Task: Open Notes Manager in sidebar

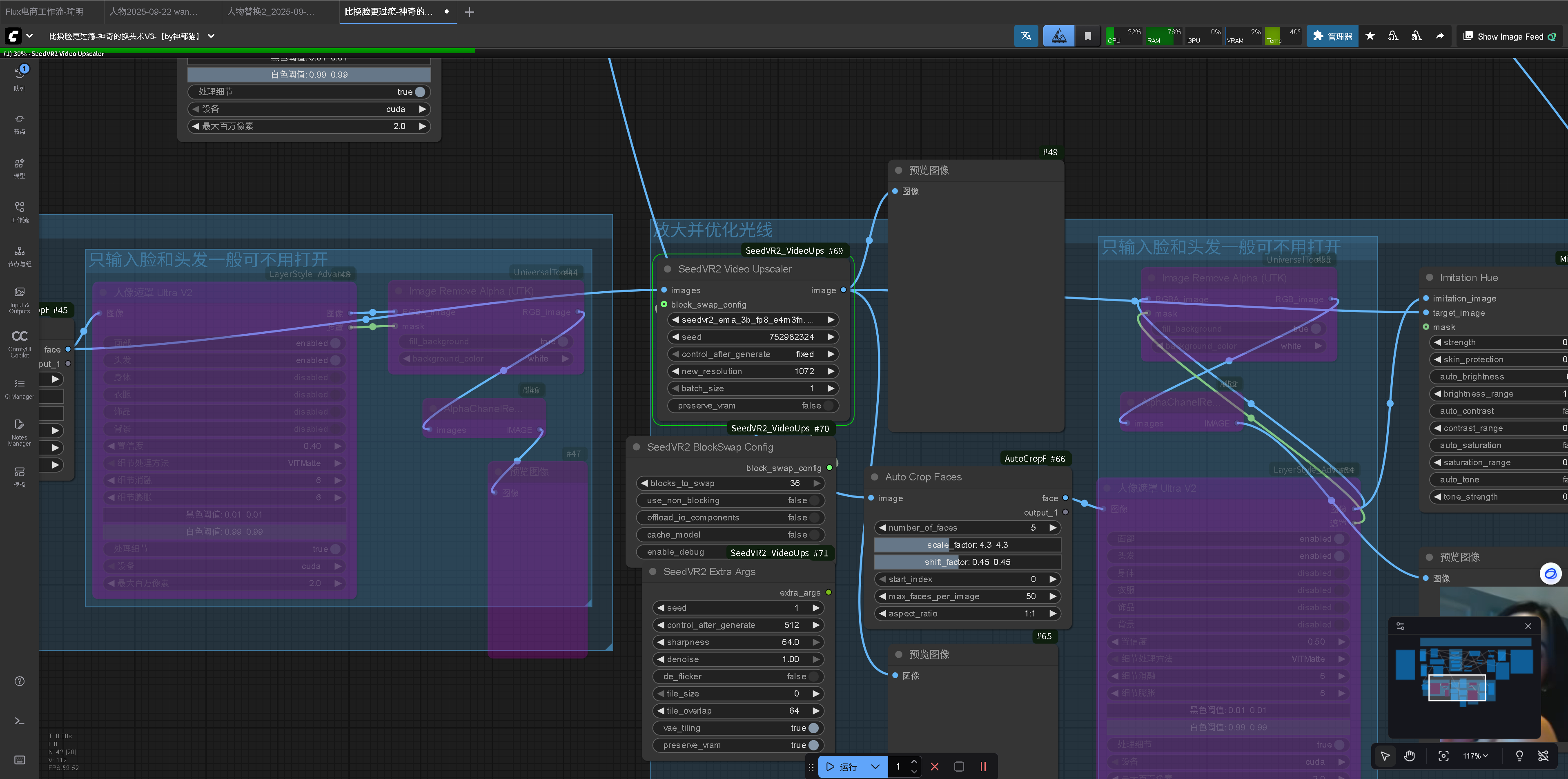Action: pos(20,431)
